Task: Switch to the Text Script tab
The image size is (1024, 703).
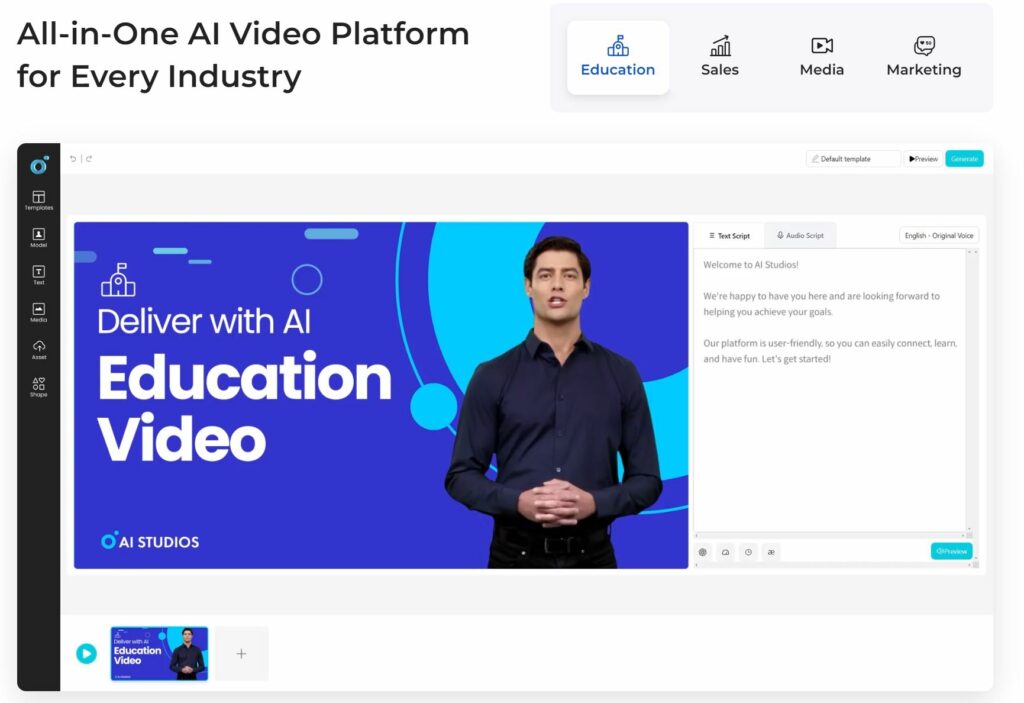Action: pos(729,236)
